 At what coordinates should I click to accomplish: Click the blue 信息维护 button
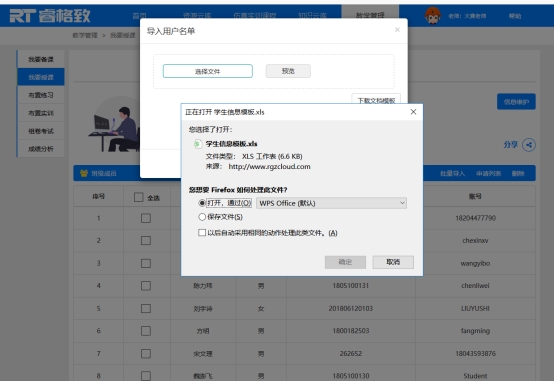click(516, 102)
